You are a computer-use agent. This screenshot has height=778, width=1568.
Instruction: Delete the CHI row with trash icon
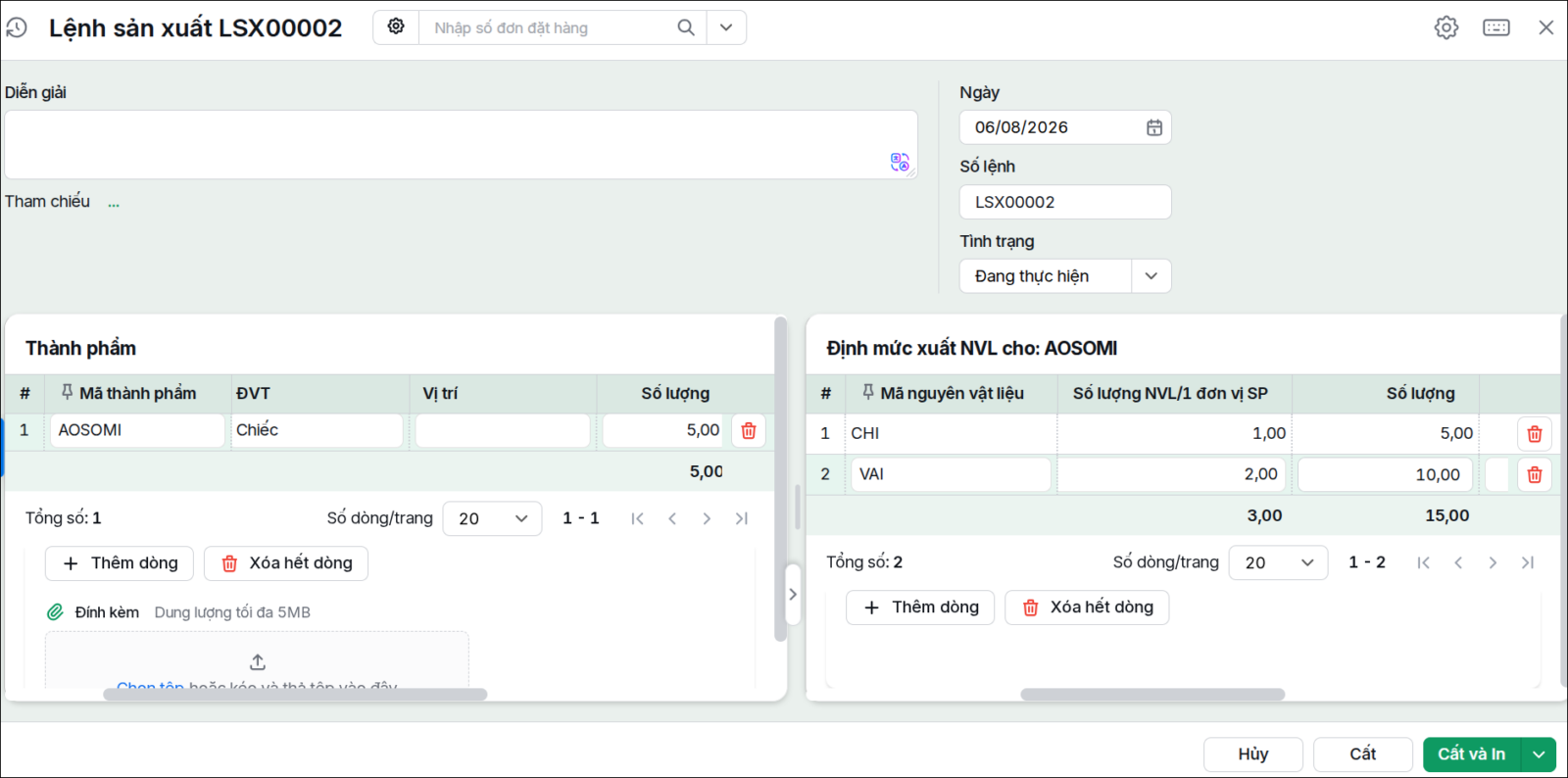tap(1535, 433)
